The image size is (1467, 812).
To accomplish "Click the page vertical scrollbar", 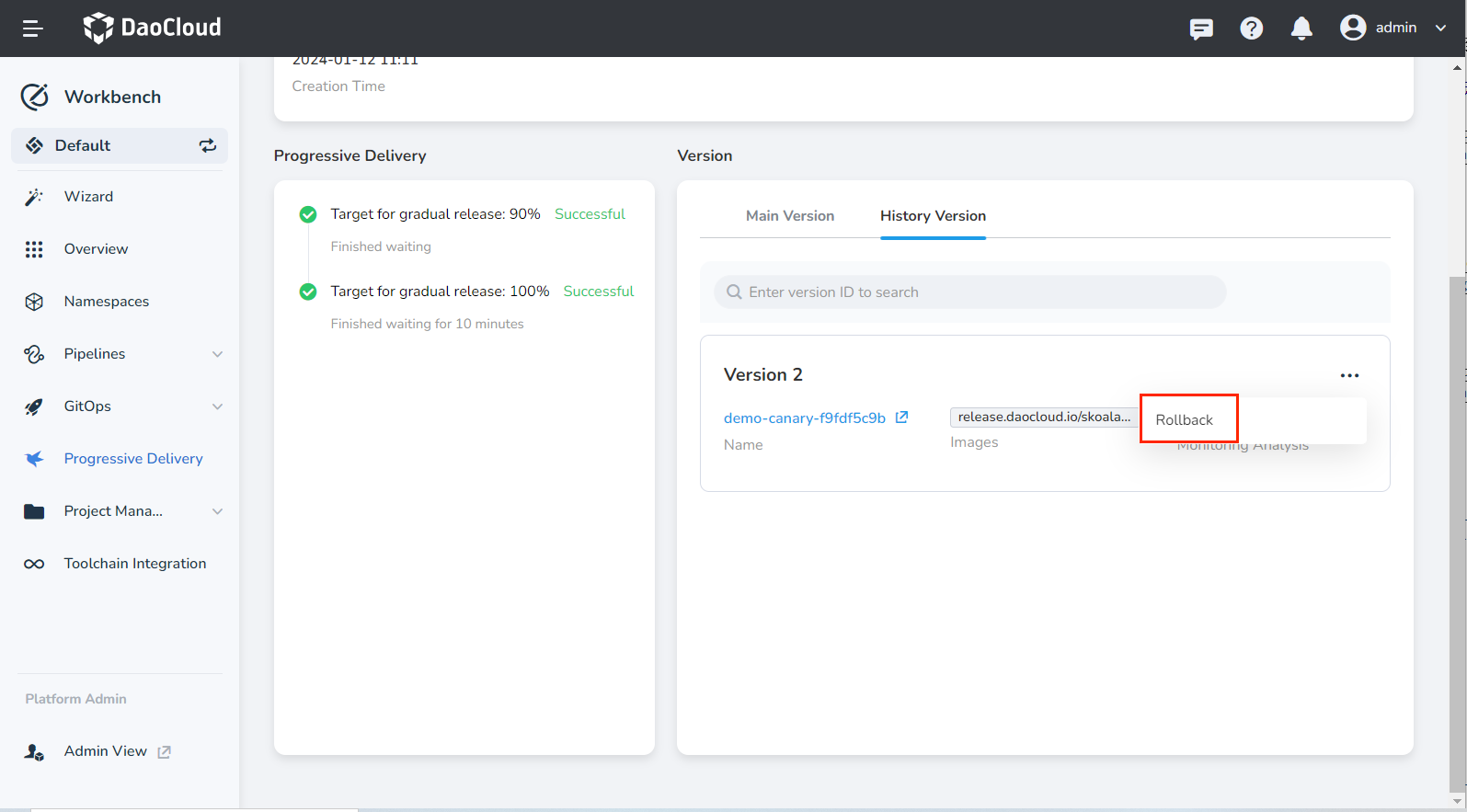I will coord(1457,533).
